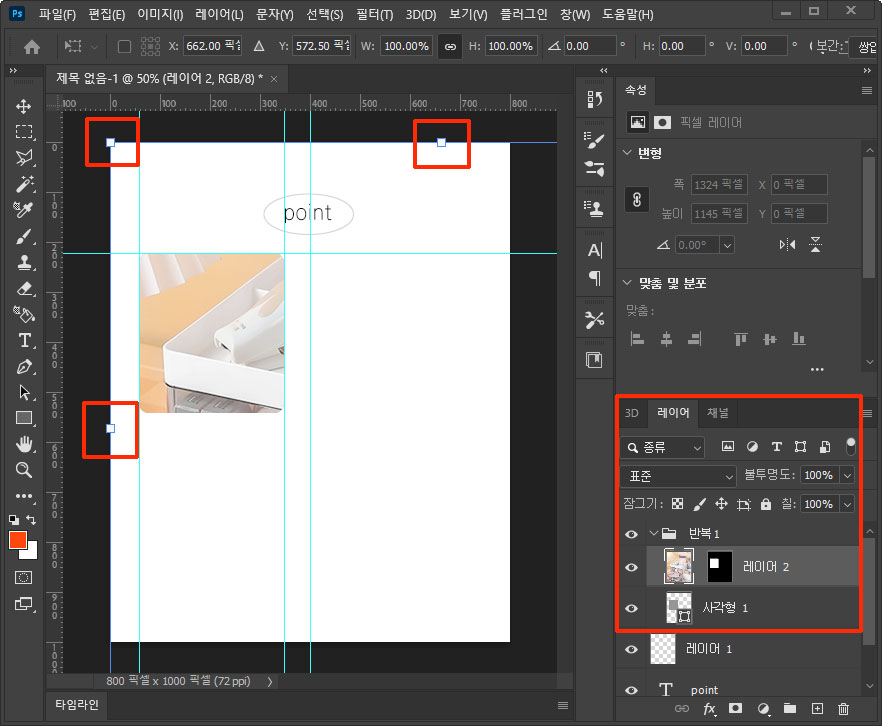Select the Hand tool

click(x=24, y=444)
